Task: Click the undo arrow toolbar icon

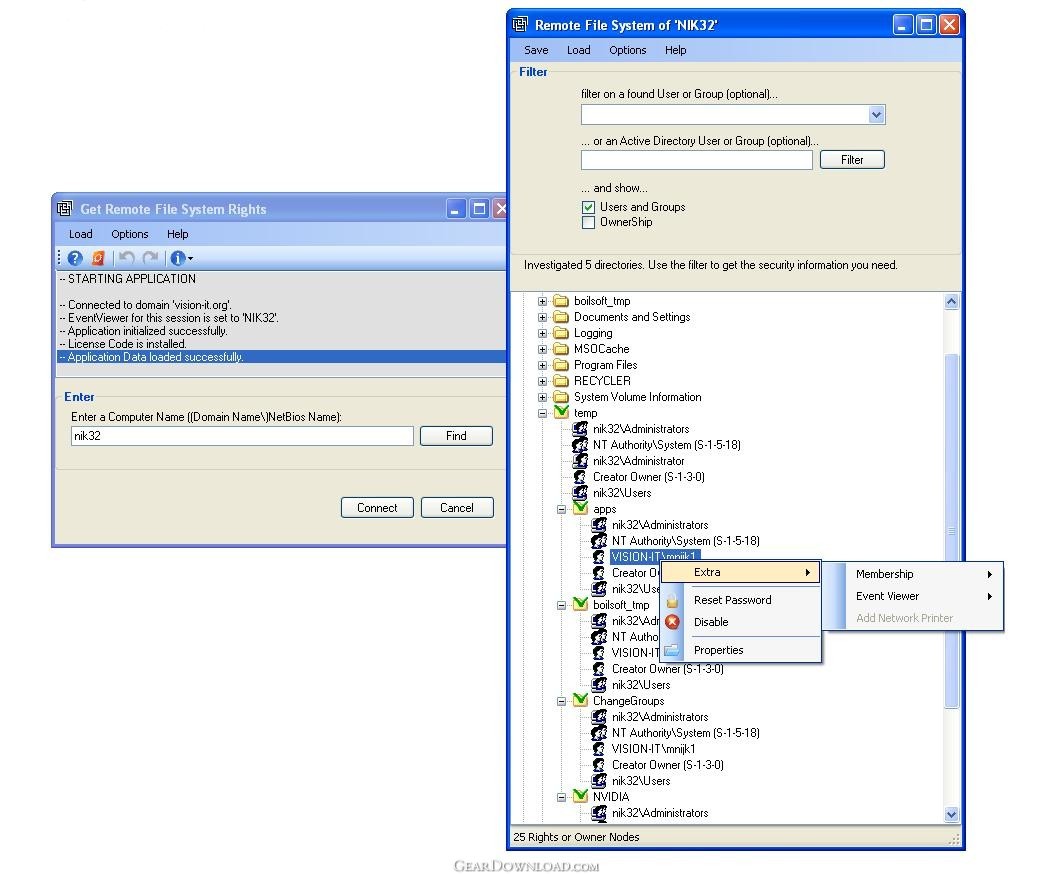Action: pos(127,258)
